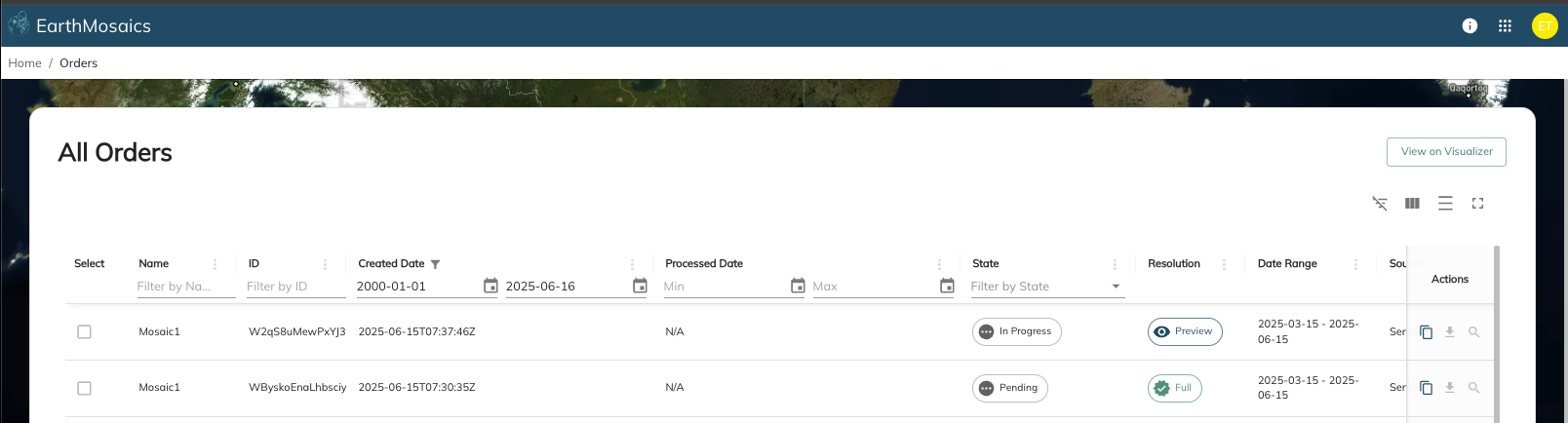
Task: Download the Pending Mosaic1 order
Action: tap(1450, 388)
